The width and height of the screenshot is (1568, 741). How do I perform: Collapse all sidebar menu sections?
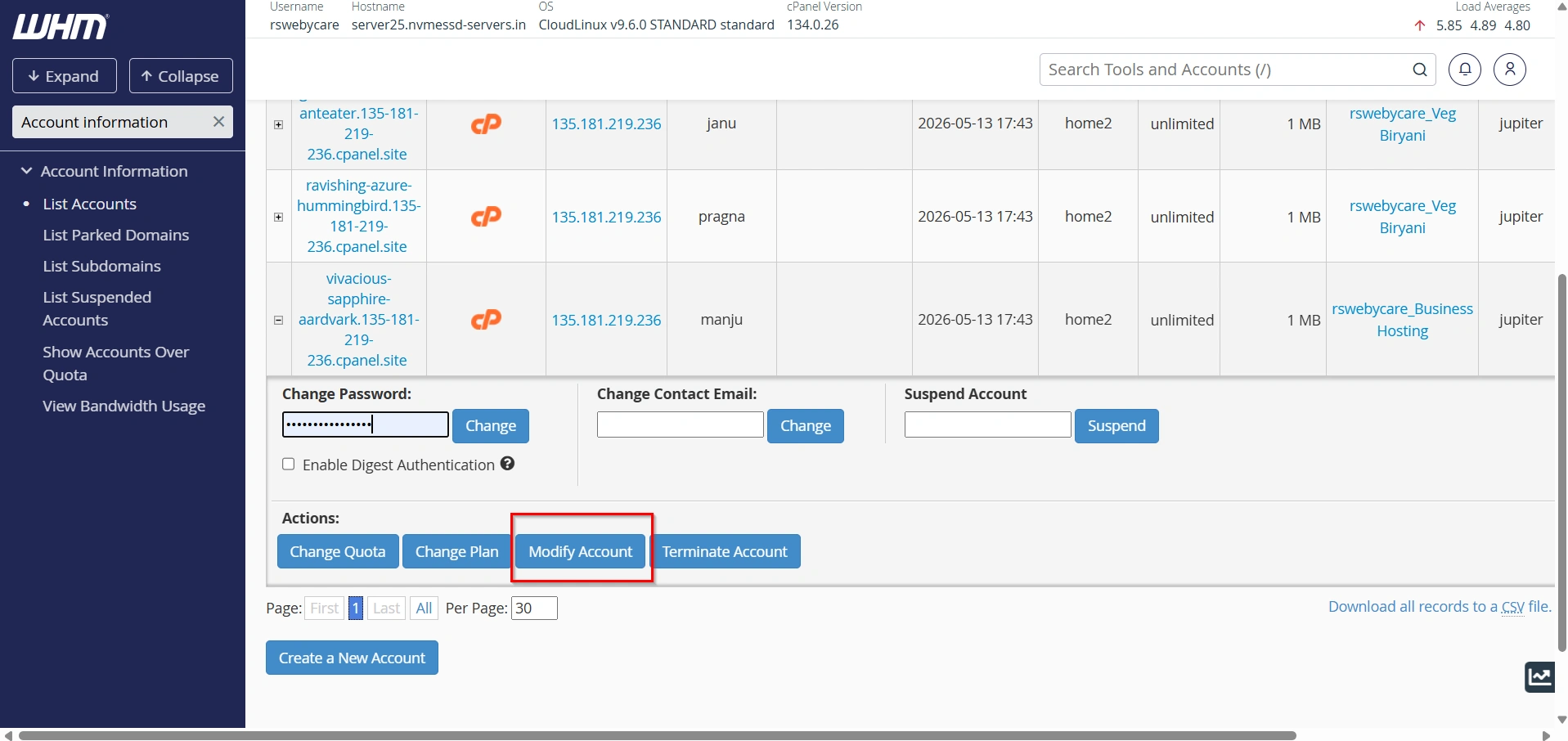pos(181,76)
